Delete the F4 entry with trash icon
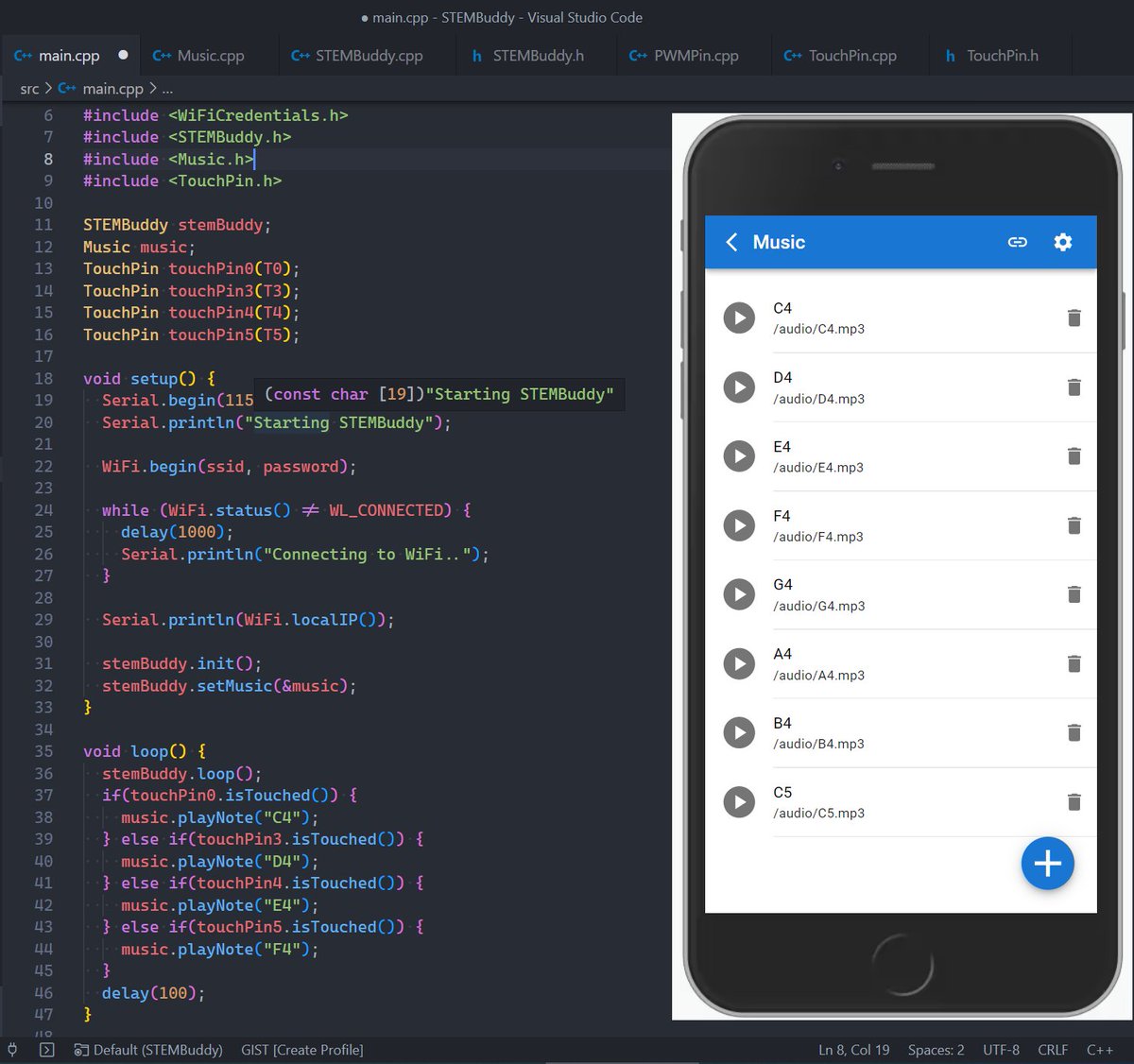 click(1074, 525)
